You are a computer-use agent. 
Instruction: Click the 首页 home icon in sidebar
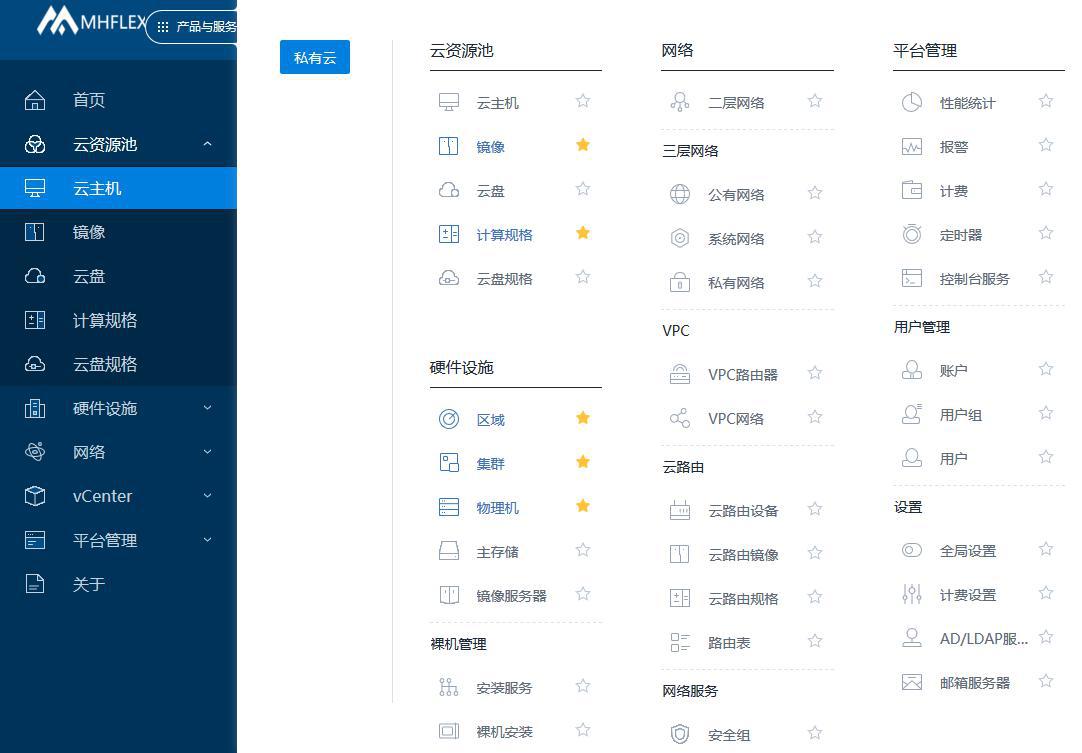tap(35, 100)
